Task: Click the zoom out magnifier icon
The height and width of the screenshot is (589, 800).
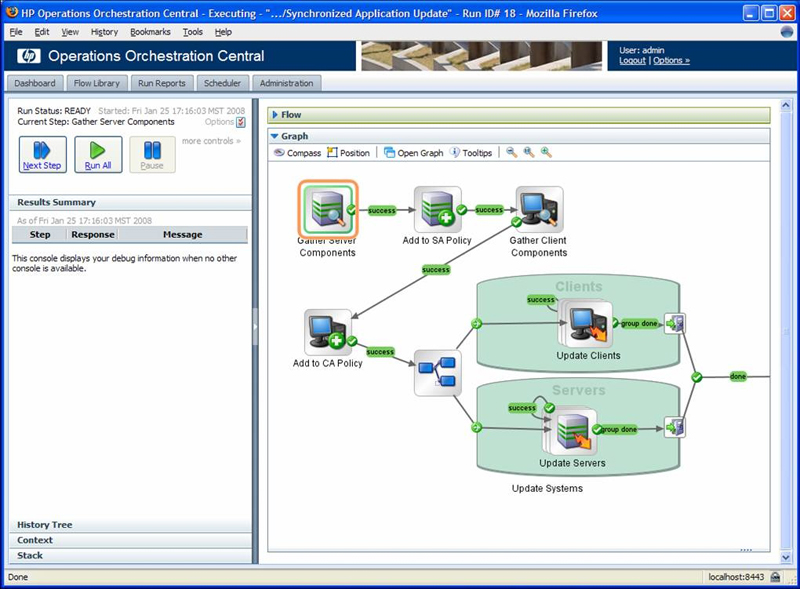Action: [511, 152]
